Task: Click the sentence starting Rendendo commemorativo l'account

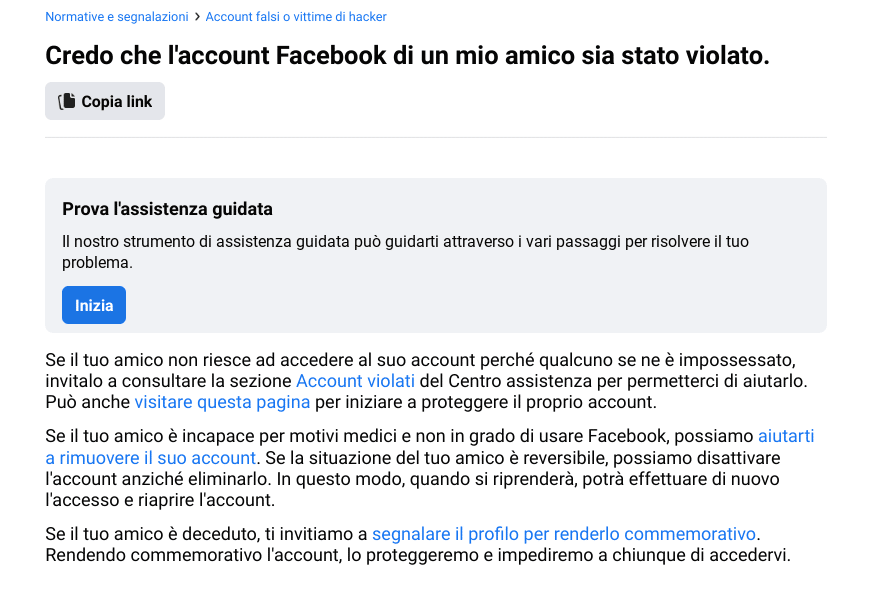Action: [x=418, y=555]
